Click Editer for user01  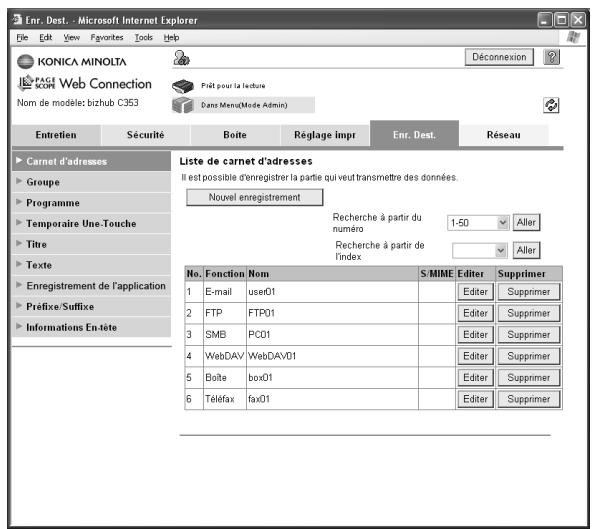click(x=475, y=292)
